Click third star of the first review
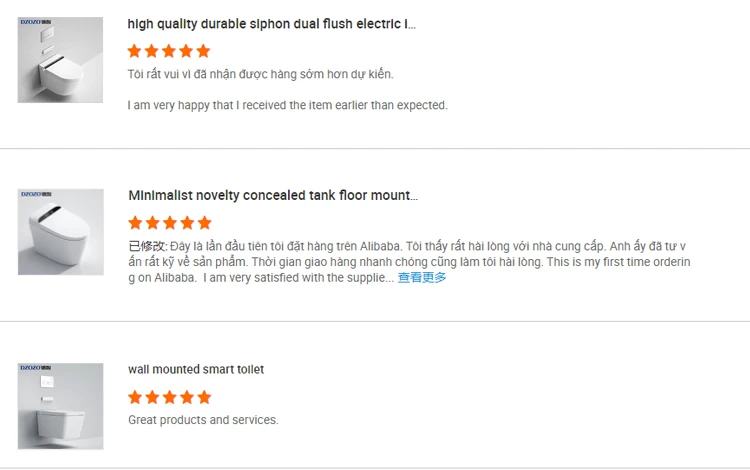 (169, 51)
